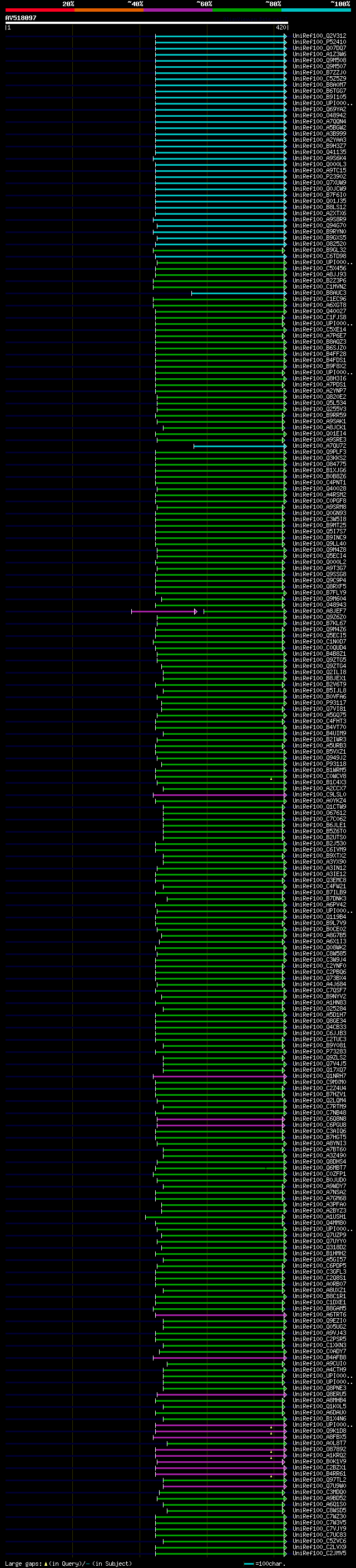Click the =100char. scale legend

(265, 1564)
